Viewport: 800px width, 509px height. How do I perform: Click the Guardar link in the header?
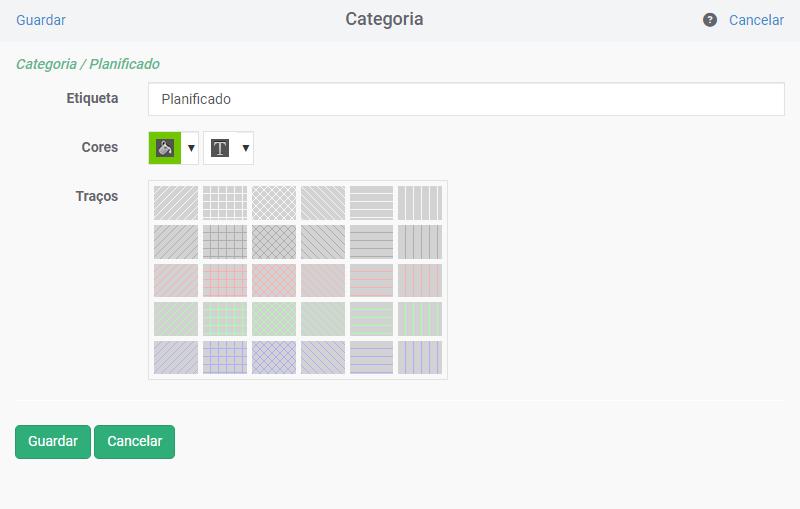pyautogui.click(x=41, y=20)
